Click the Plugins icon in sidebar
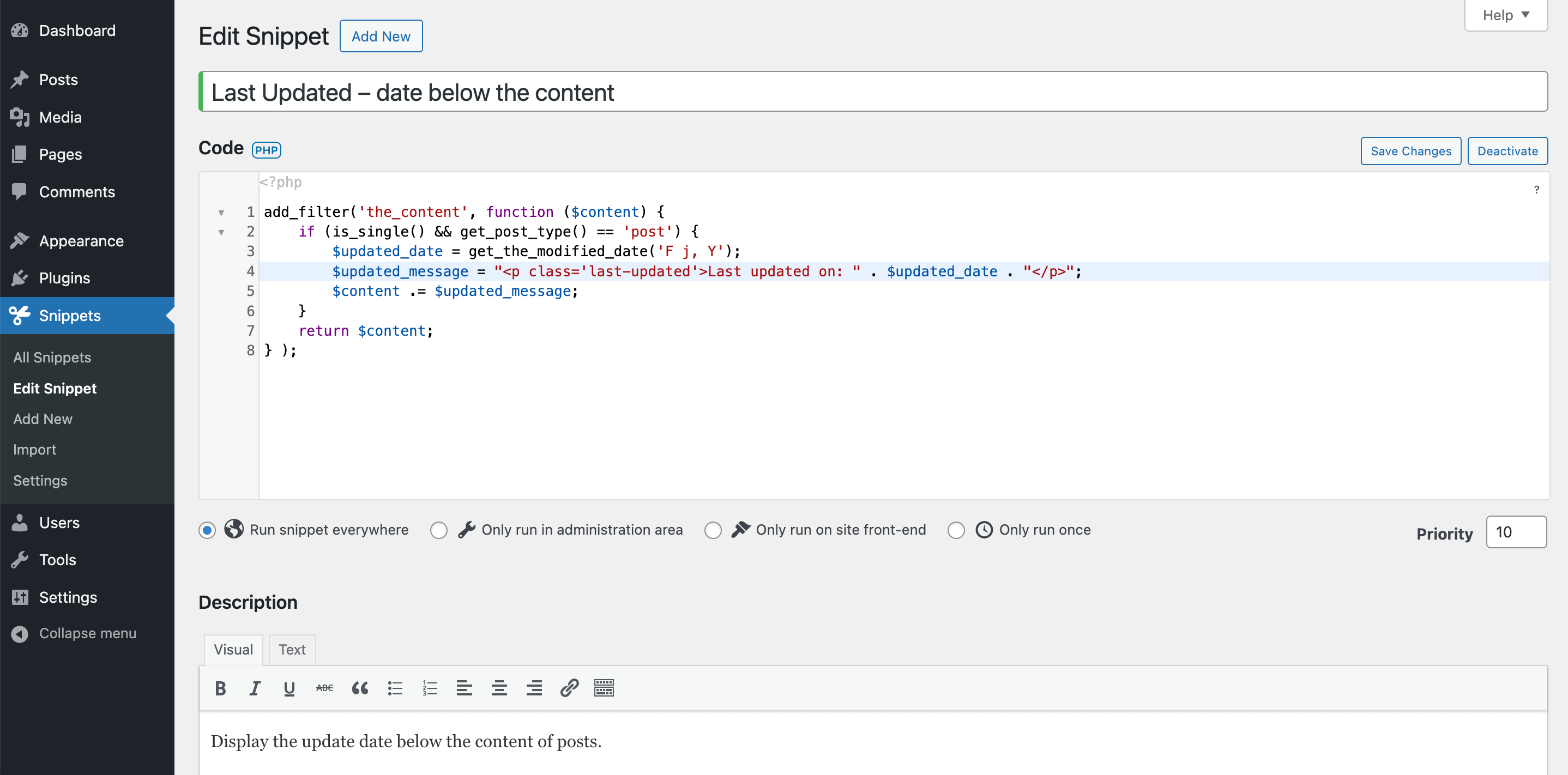 click(x=19, y=277)
